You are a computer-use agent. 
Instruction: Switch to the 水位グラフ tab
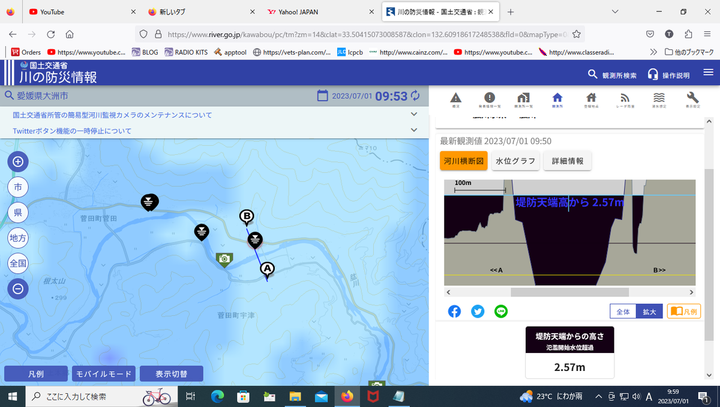tap(515, 161)
